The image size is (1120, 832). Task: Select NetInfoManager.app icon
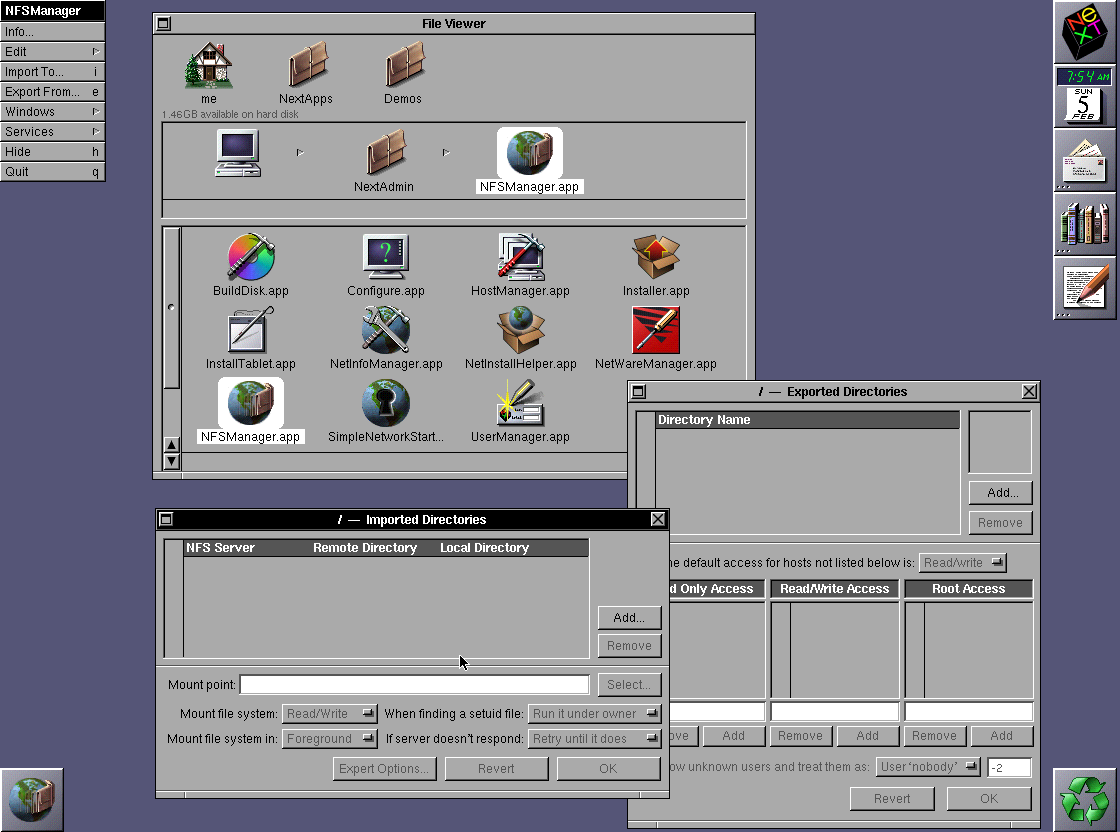pos(386,330)
